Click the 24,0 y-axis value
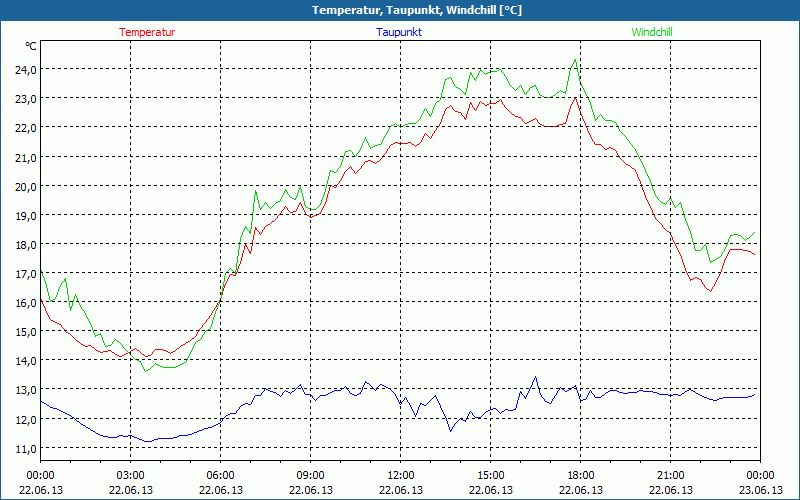 (26, 70)
